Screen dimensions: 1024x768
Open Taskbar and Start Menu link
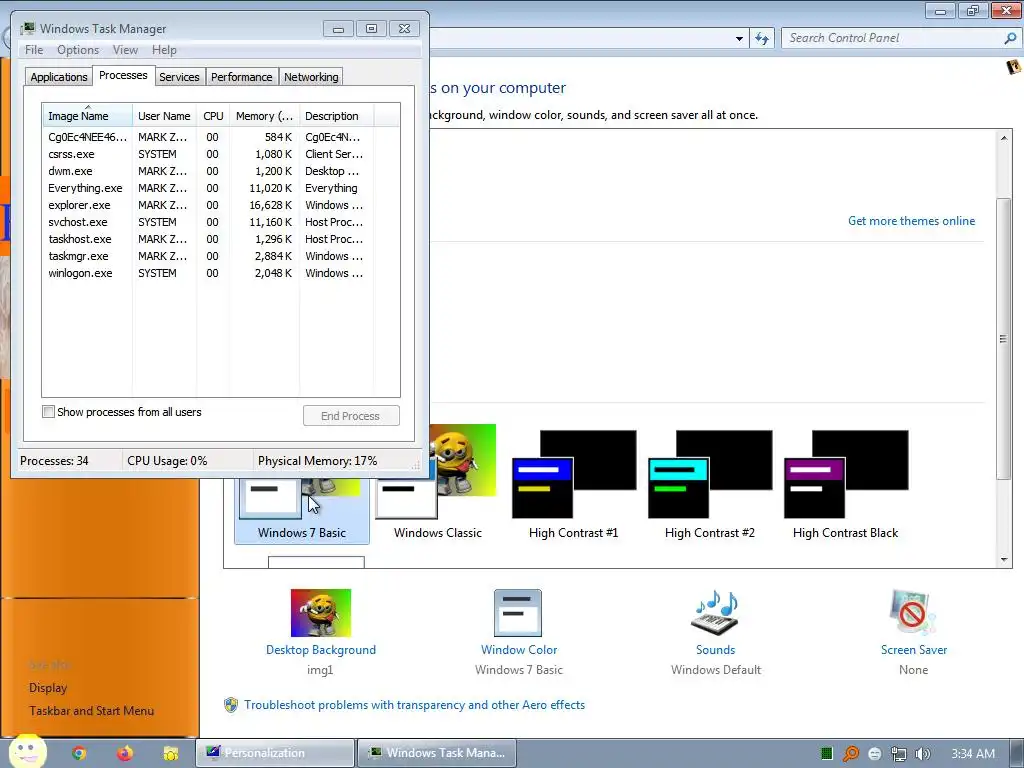point(91,711)
